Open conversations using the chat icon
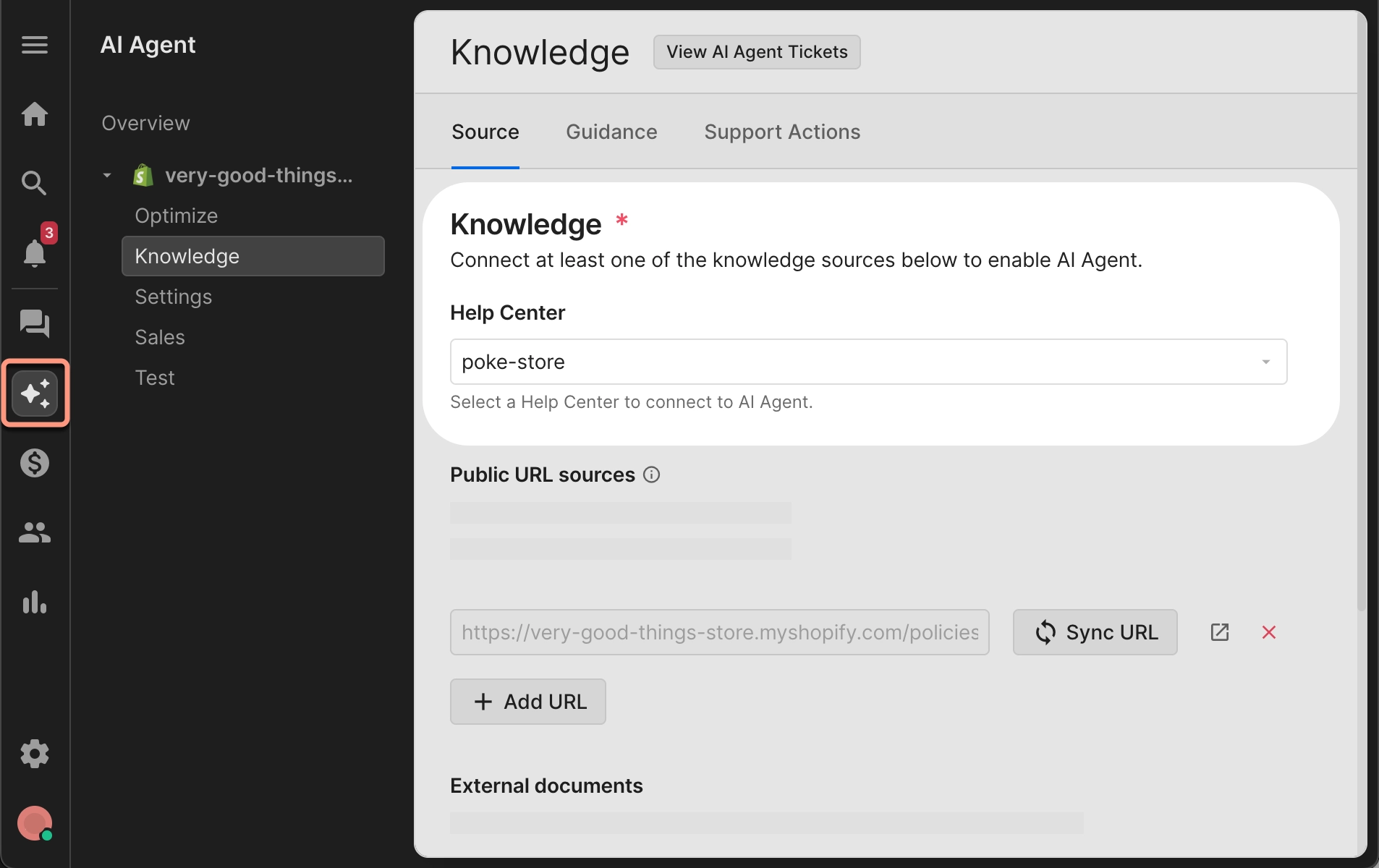Screen dimensions: 1379x868 point(35,324)
